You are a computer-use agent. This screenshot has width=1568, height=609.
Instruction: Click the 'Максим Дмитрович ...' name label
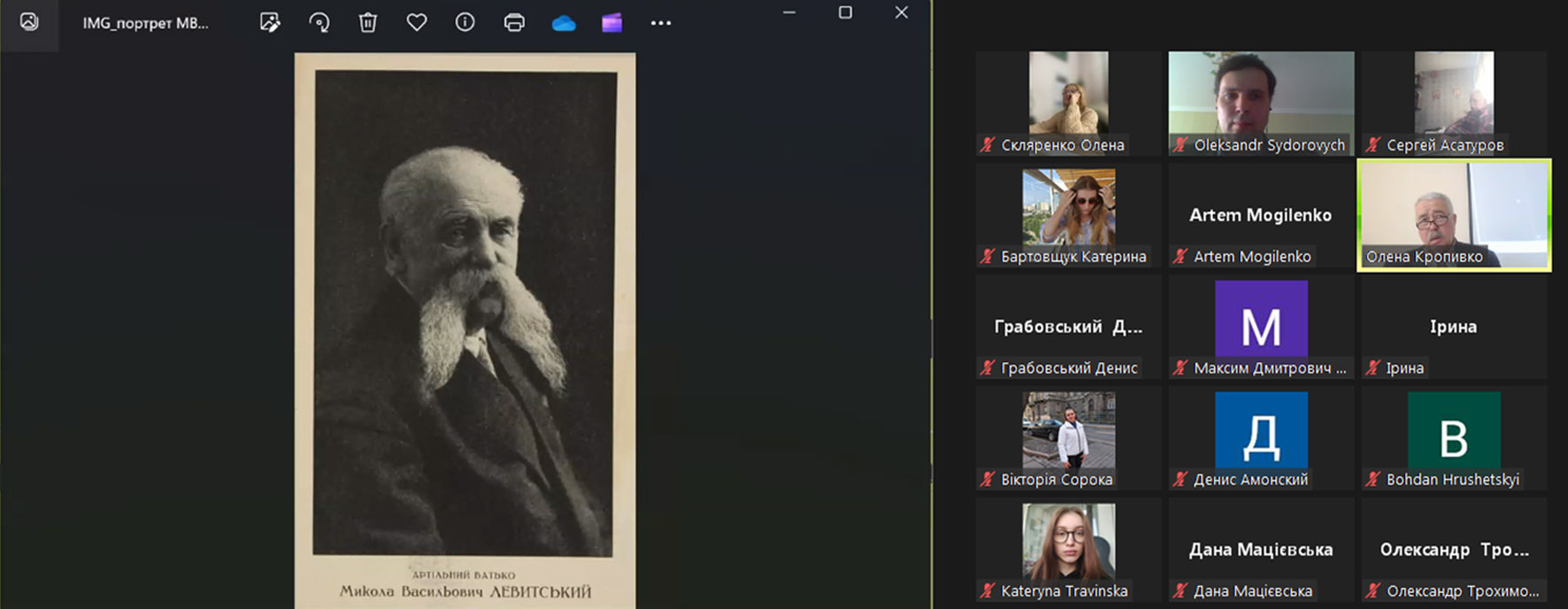[1270, 368]
